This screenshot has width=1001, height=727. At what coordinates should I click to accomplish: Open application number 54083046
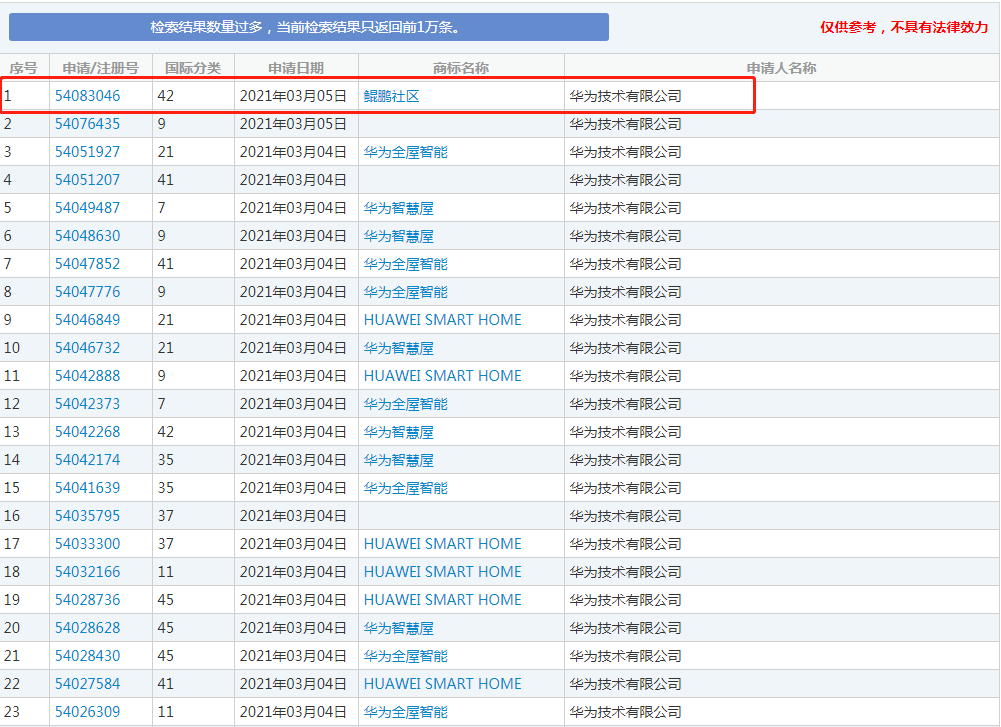87,96
